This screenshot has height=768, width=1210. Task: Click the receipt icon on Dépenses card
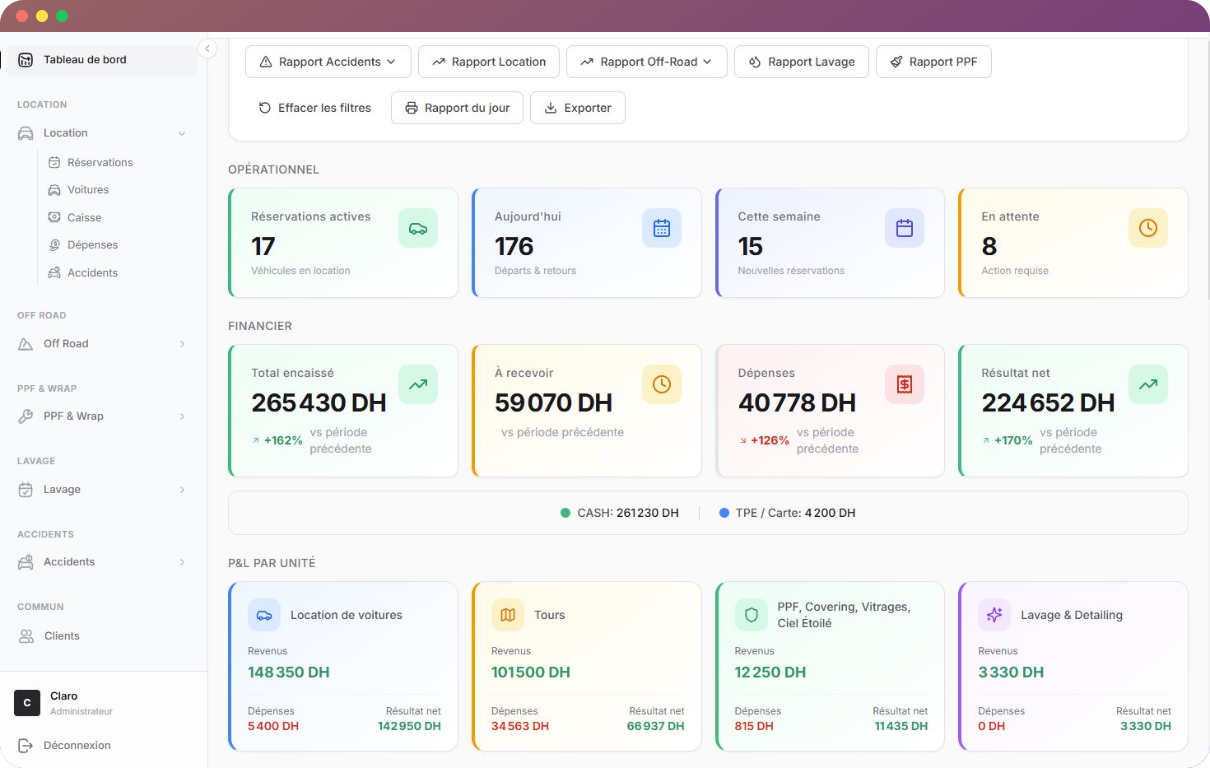coord(904,384)
